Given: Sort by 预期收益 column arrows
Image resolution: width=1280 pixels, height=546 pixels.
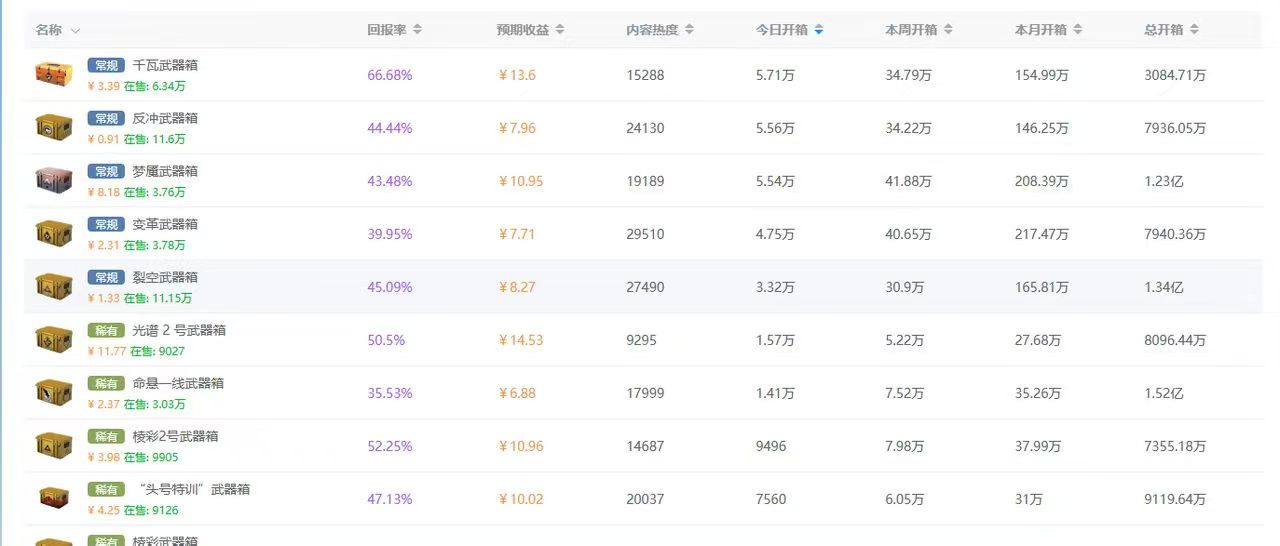Looking at the screenshot, I should click(x=560, y=30).
